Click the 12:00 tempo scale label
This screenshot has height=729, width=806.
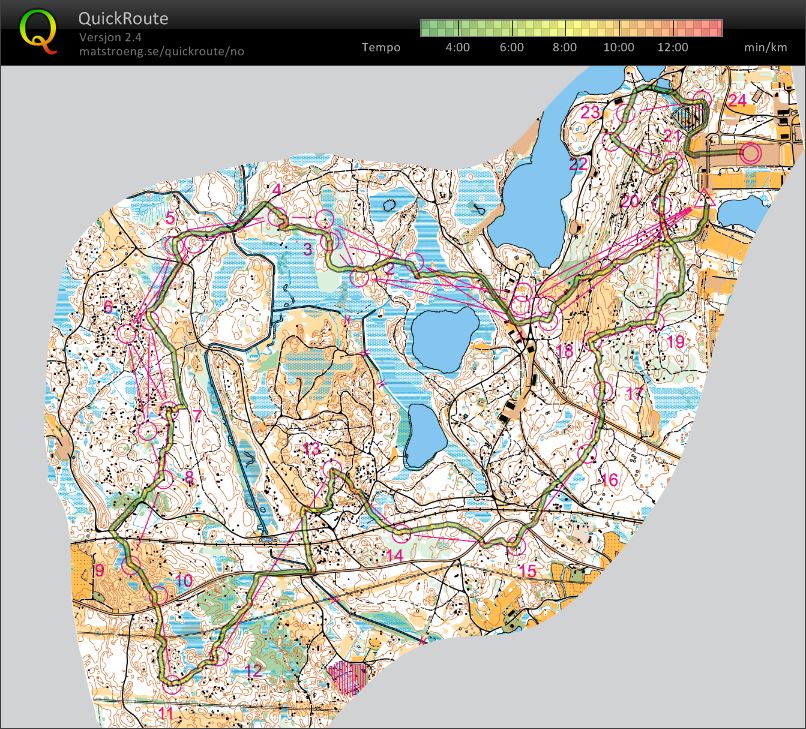pyautogui.click(x=672, y=47)
